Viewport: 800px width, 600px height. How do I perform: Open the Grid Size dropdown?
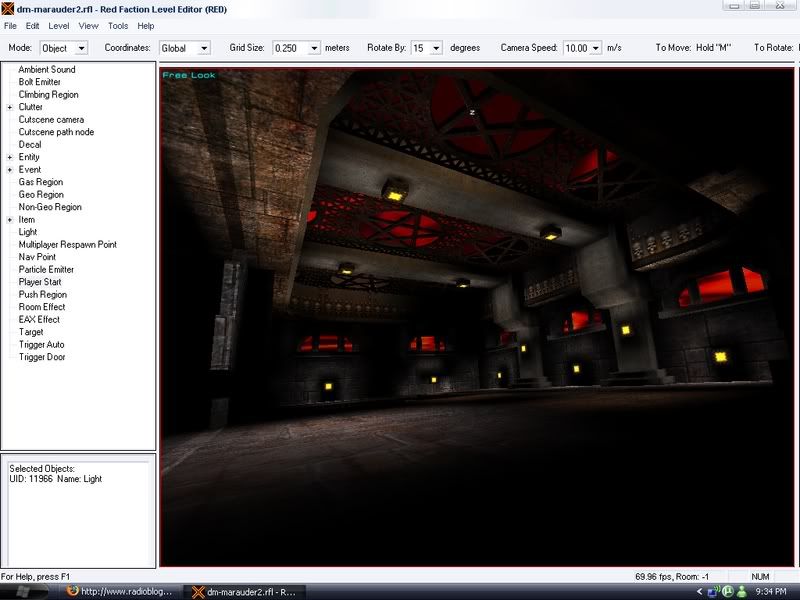(314, 48)
